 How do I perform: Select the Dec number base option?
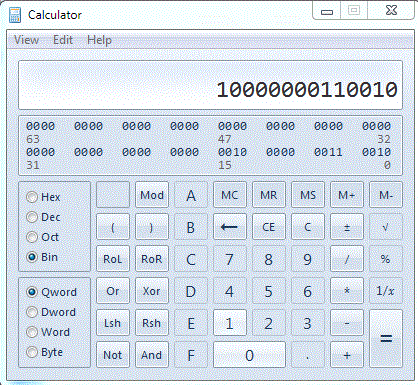coord(32,217)
